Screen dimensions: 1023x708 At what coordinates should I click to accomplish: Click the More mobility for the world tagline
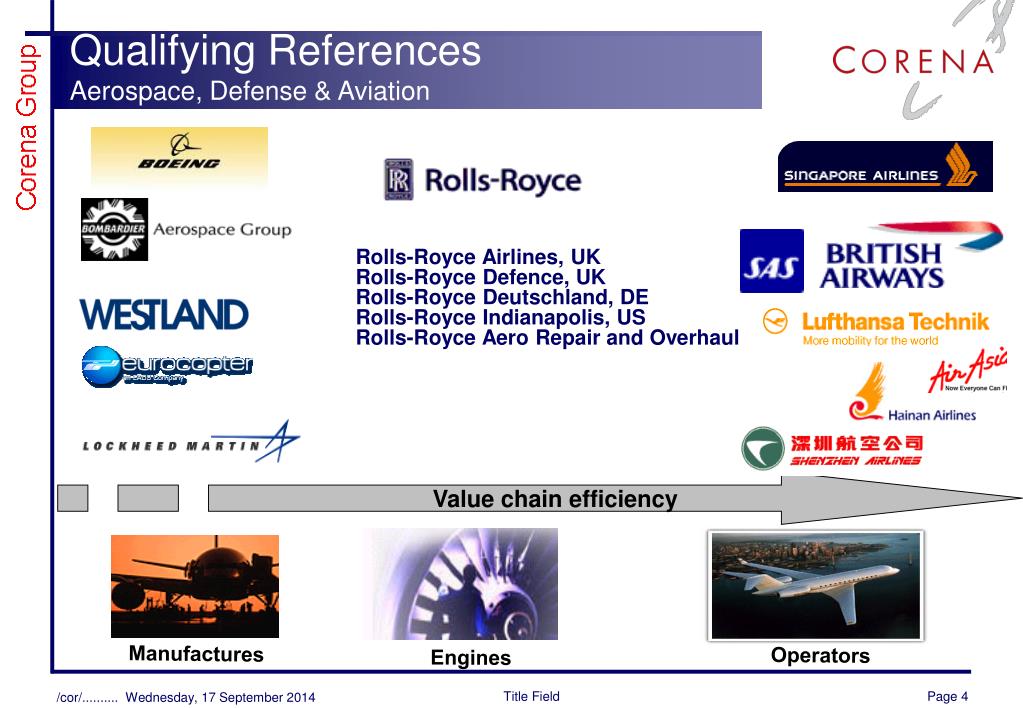click(x=870, y=340)
